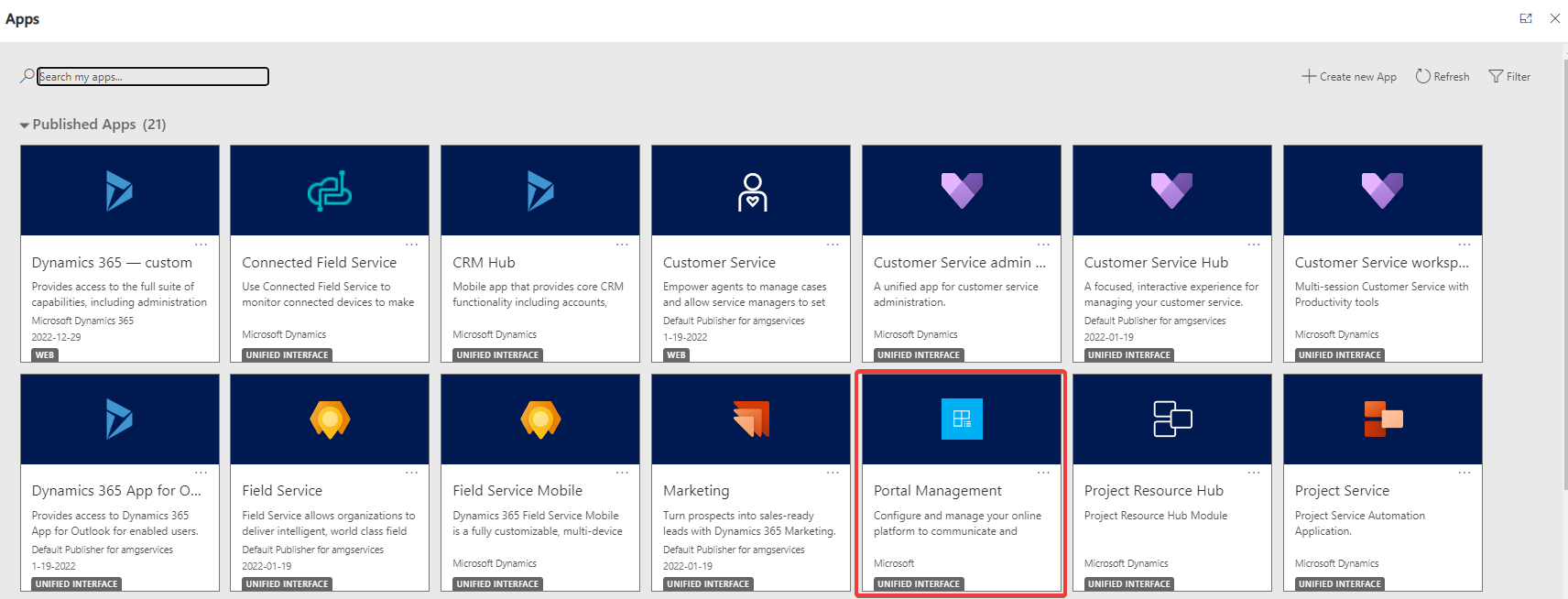Viewport: 1568px width, 599px height.
Task: Close the Apps panel
Action: [1555, 18]
